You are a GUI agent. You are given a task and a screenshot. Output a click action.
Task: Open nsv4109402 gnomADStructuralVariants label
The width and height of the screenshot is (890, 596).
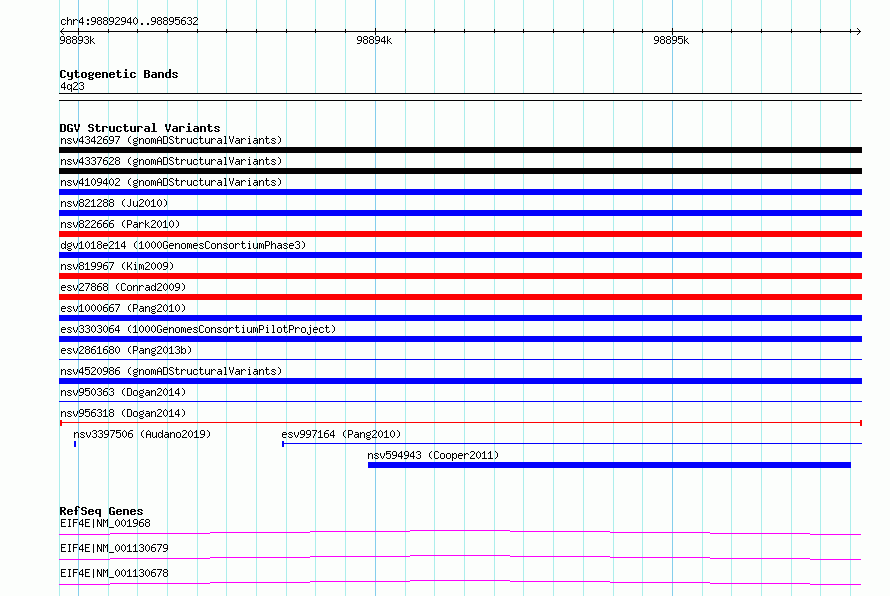(x=171, y=182)
